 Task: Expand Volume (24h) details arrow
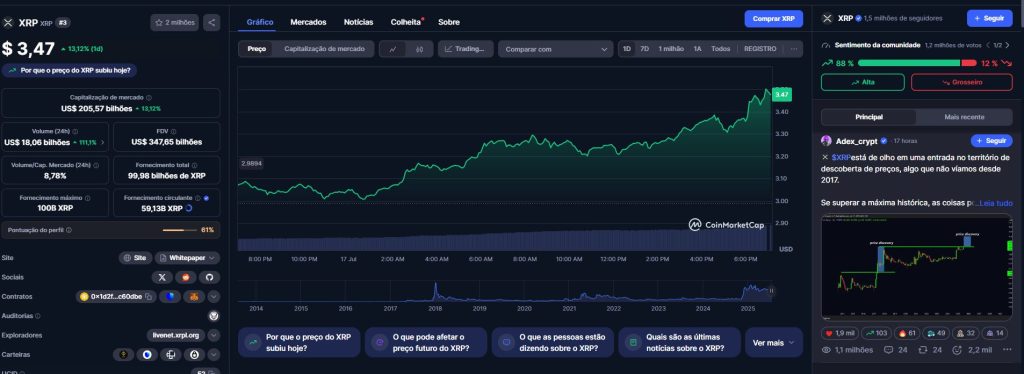click(x=102, y=142)
